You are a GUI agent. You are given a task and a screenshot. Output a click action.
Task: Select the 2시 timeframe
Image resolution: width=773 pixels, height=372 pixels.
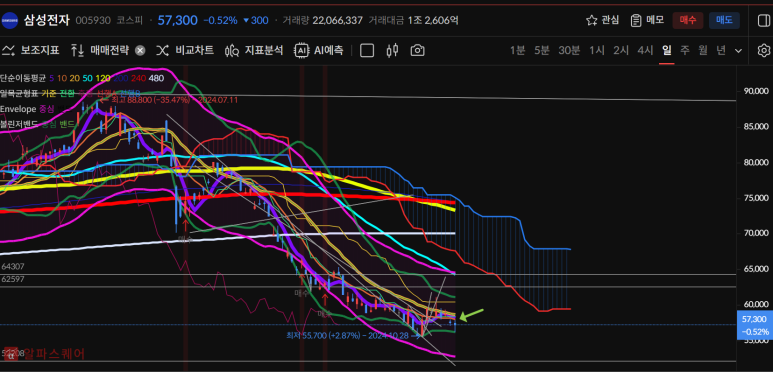pos(621,50)
